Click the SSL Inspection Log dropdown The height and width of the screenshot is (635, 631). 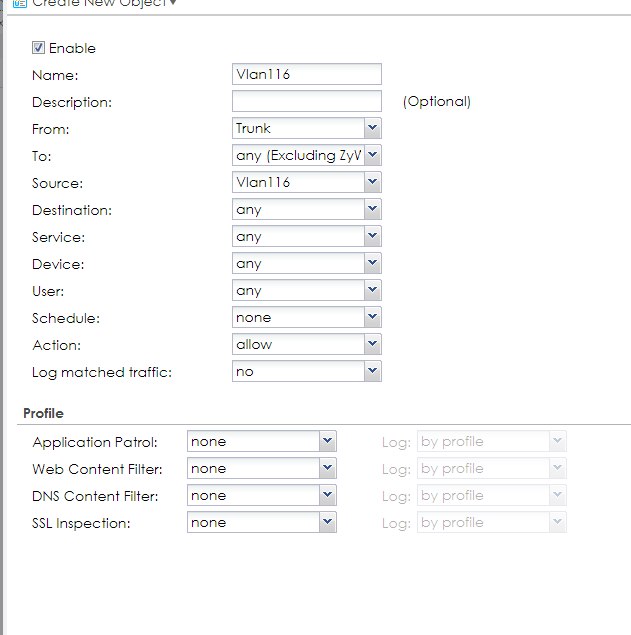tap(492, 522)
